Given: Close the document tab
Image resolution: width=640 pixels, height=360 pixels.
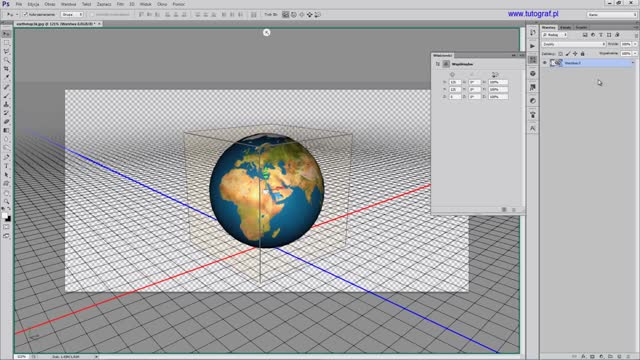Looking at the screenshot, I should coord(99,24).
